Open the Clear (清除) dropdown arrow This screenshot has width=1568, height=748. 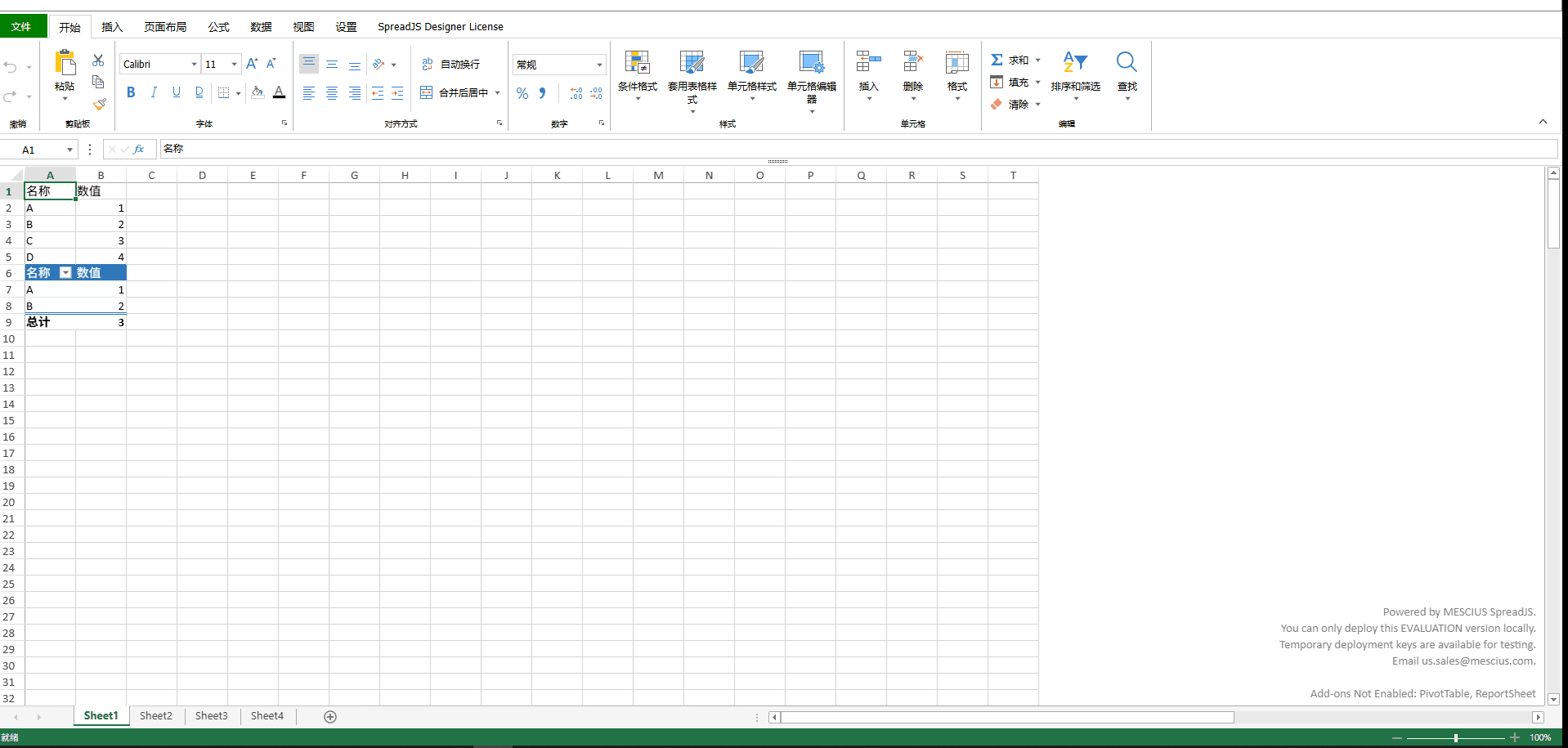[x=1038, y=104]
